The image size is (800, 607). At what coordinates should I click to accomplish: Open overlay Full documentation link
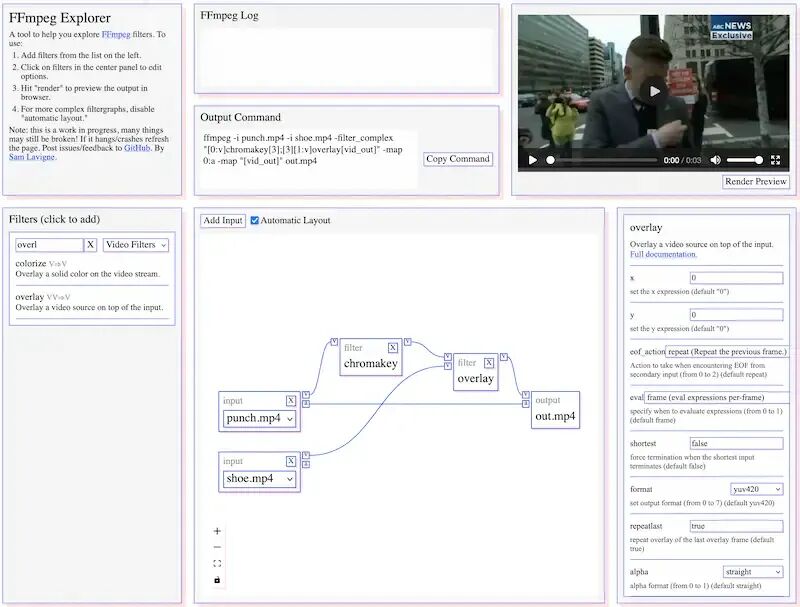point(663,254)
